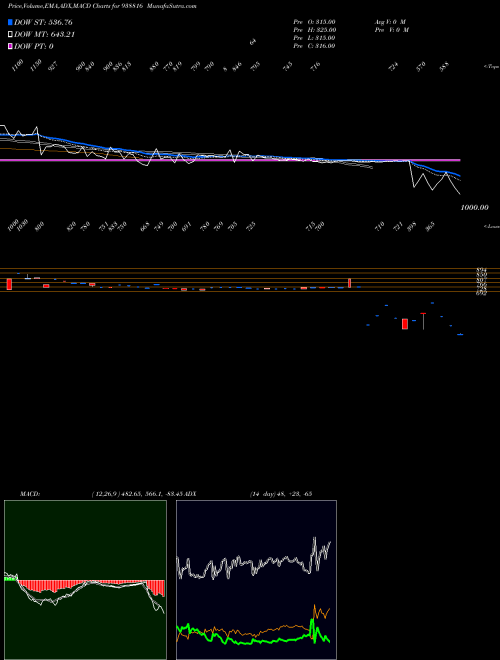
Task: Click the ADX indicator panel
Action: click(256, 580)
